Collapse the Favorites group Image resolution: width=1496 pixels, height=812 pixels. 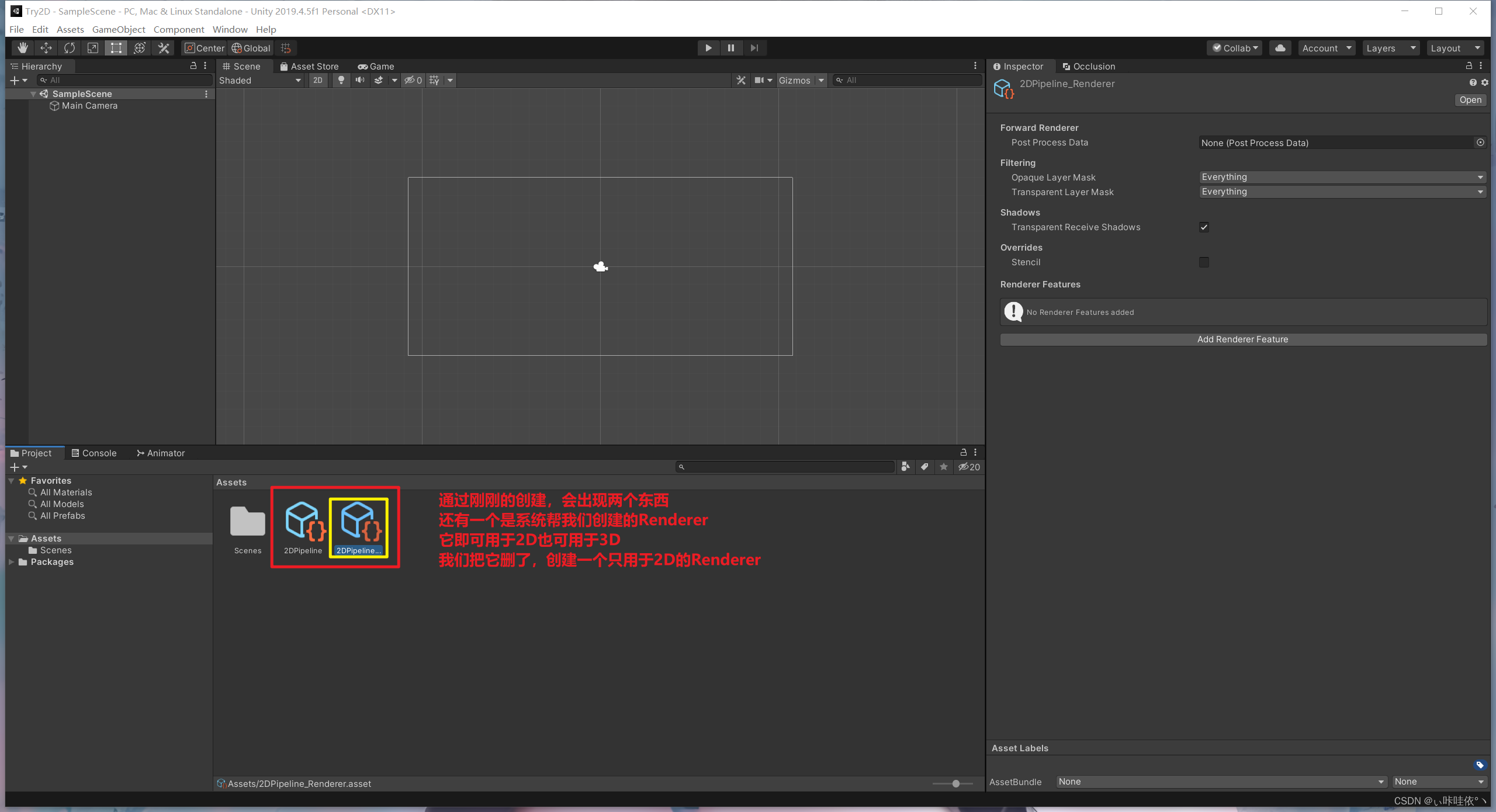(11, 481)
